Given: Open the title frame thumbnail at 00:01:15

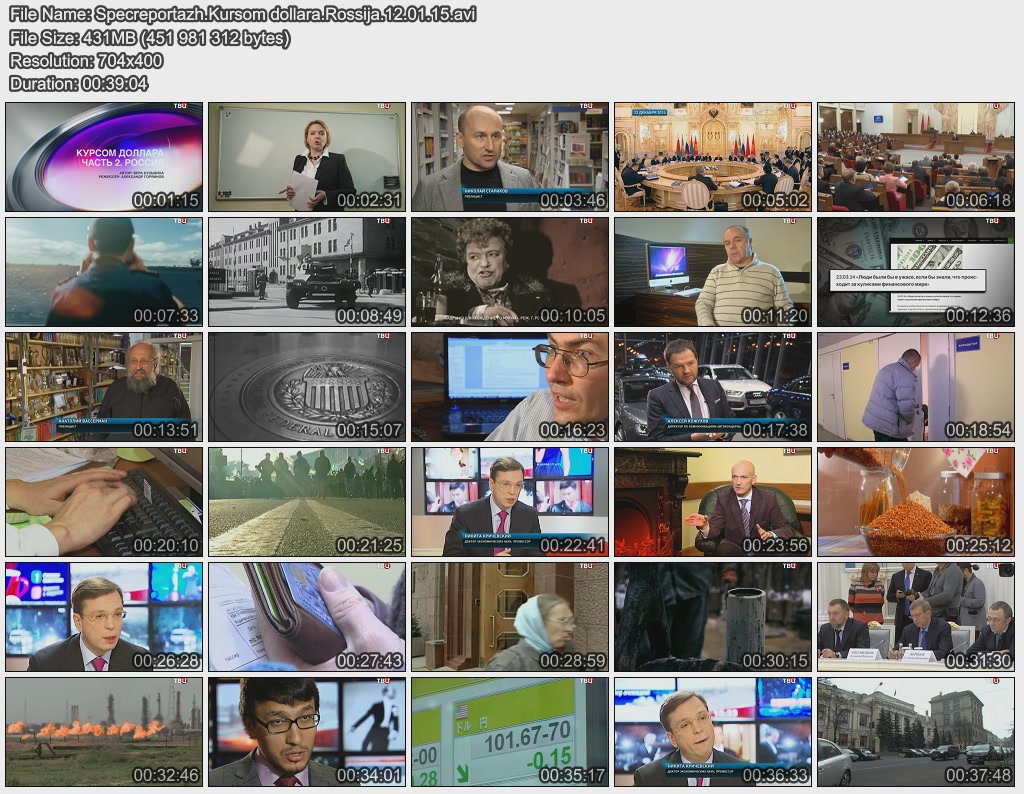Looking at the screenshot, I should pos(104,156).
